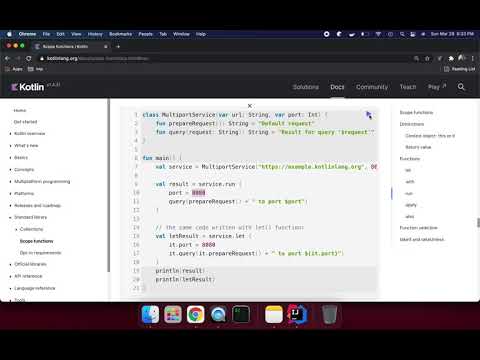480x360 pixels.
Task: Click the page vertical scrollbar
Action: 478,223
